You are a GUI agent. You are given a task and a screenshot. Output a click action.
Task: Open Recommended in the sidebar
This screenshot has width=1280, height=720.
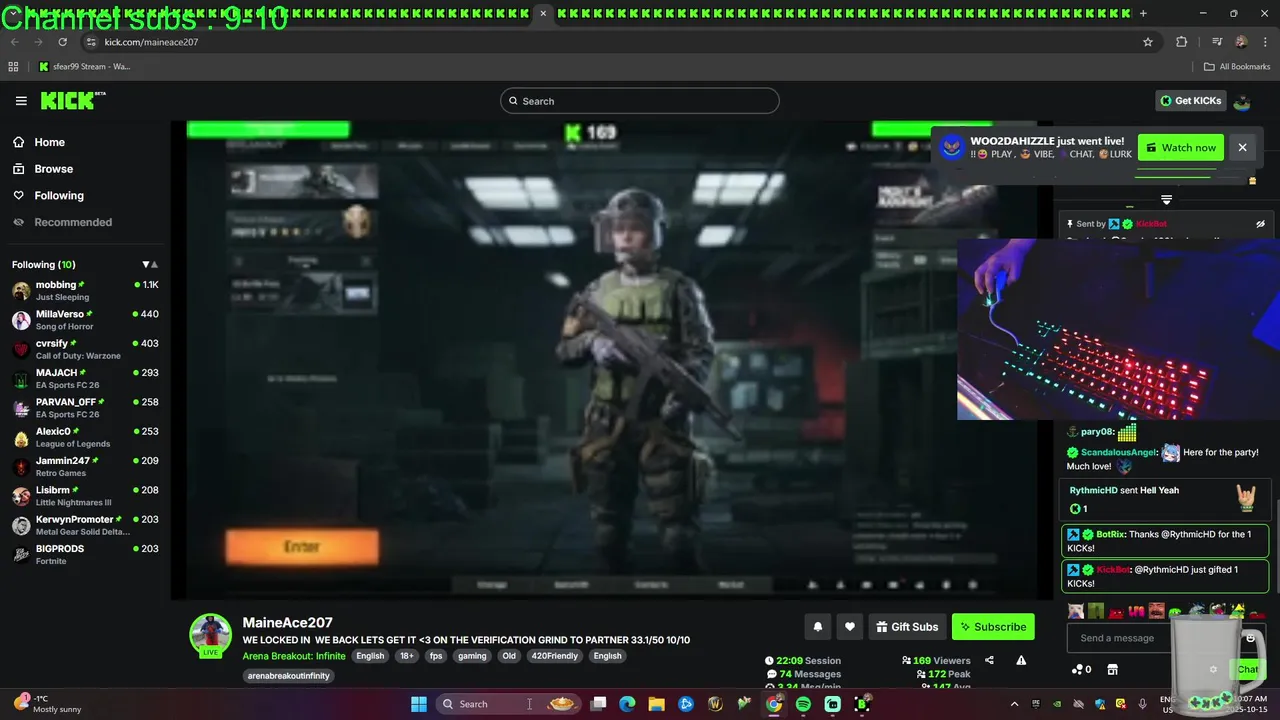click(x=73, y=222)
